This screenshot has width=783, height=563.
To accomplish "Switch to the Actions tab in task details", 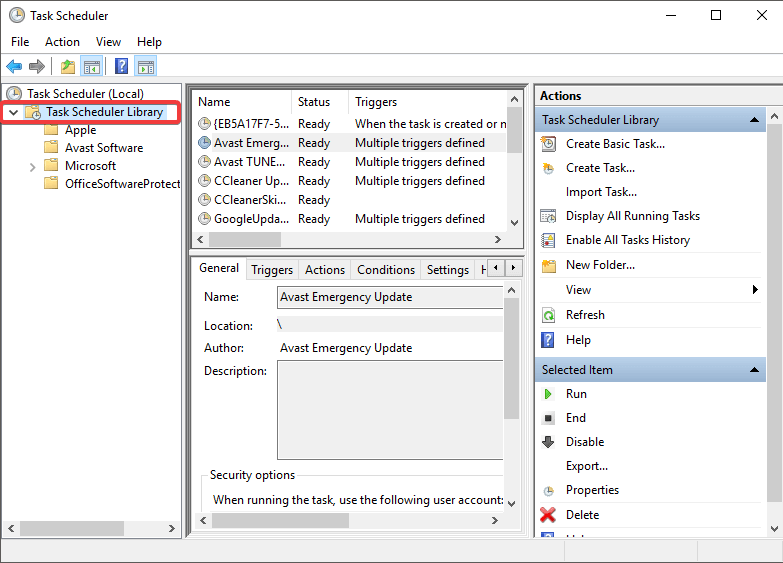I will [325, 270].
